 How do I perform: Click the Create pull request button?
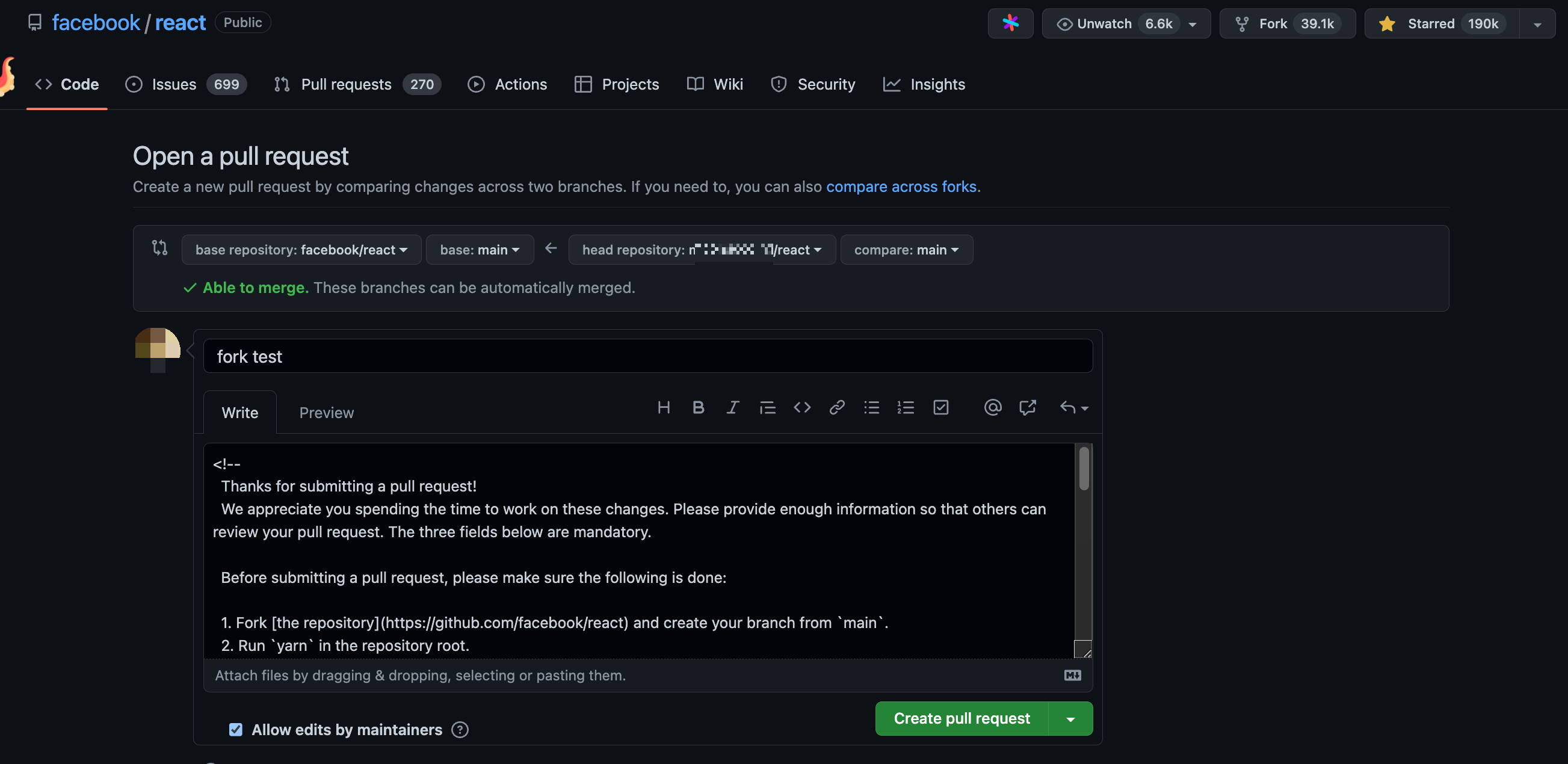pyautogui.click(x=961, y=719)
